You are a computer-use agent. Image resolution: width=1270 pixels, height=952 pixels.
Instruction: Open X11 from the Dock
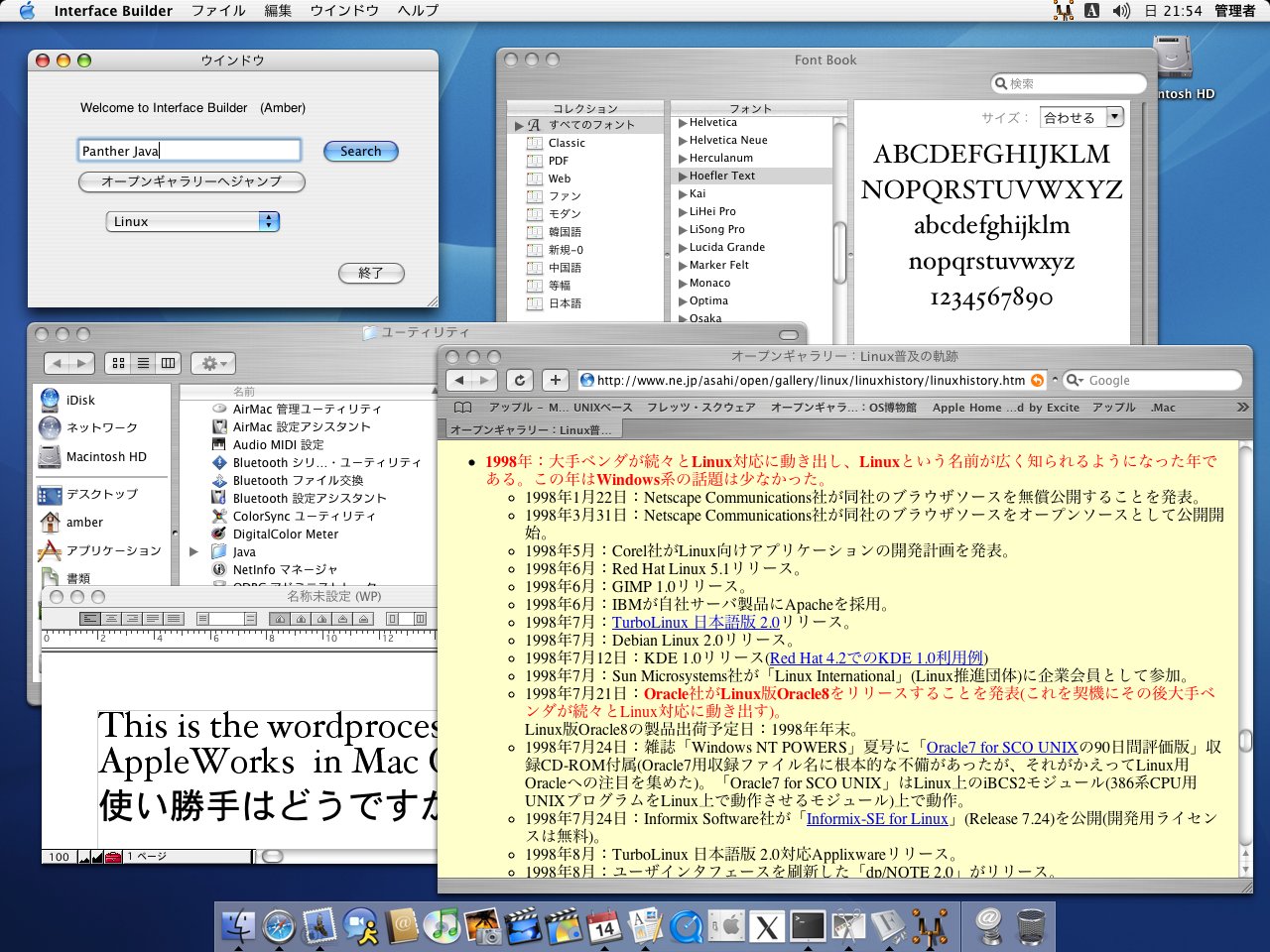coord(768,926)
